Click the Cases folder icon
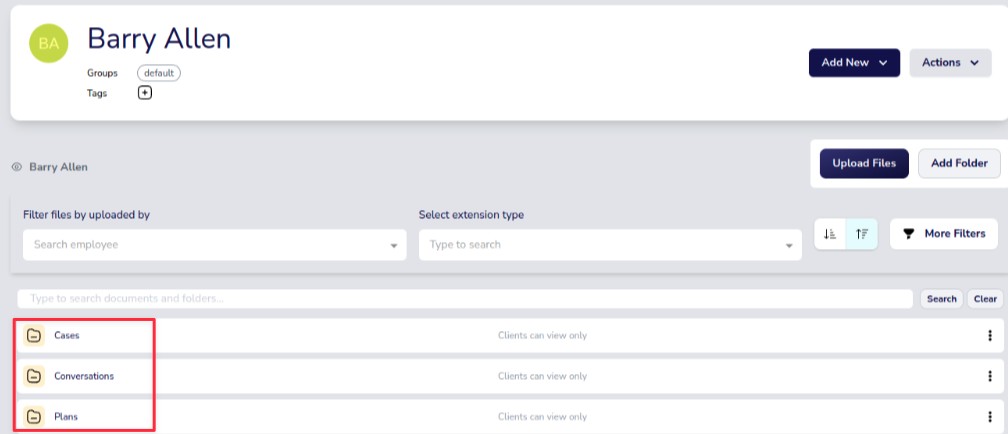This screenshot has height=434, width=1008. coord(34,336)
